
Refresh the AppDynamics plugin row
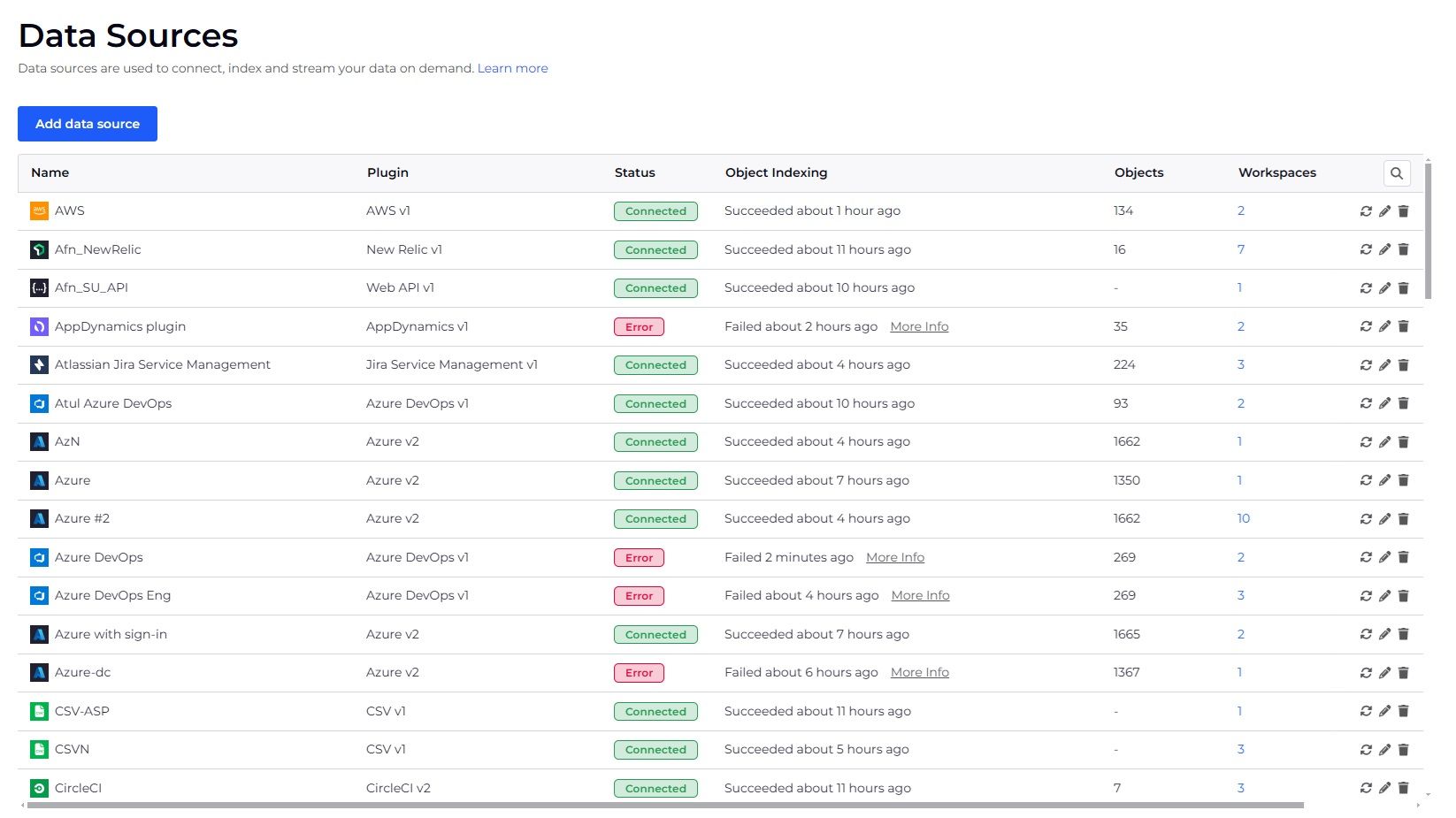[x=1366, y=326]
